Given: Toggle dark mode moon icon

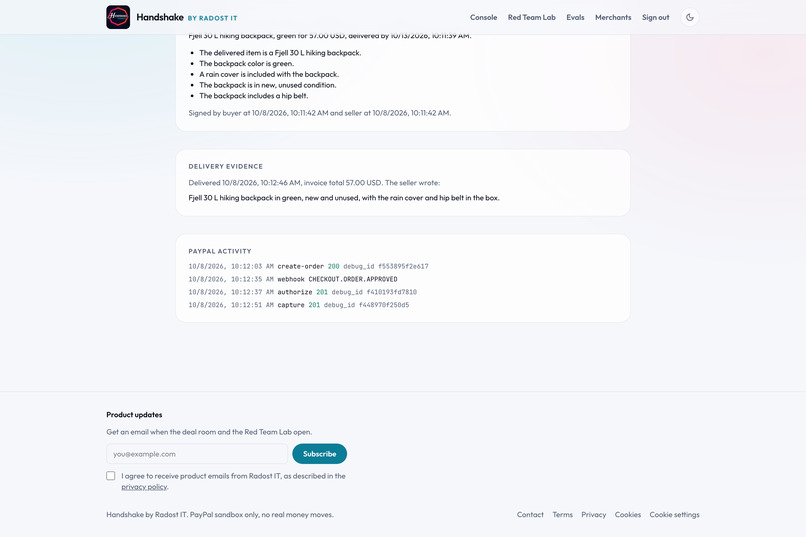Looking at the screenshot, I should pyautogui.click(x=689, y=17).
